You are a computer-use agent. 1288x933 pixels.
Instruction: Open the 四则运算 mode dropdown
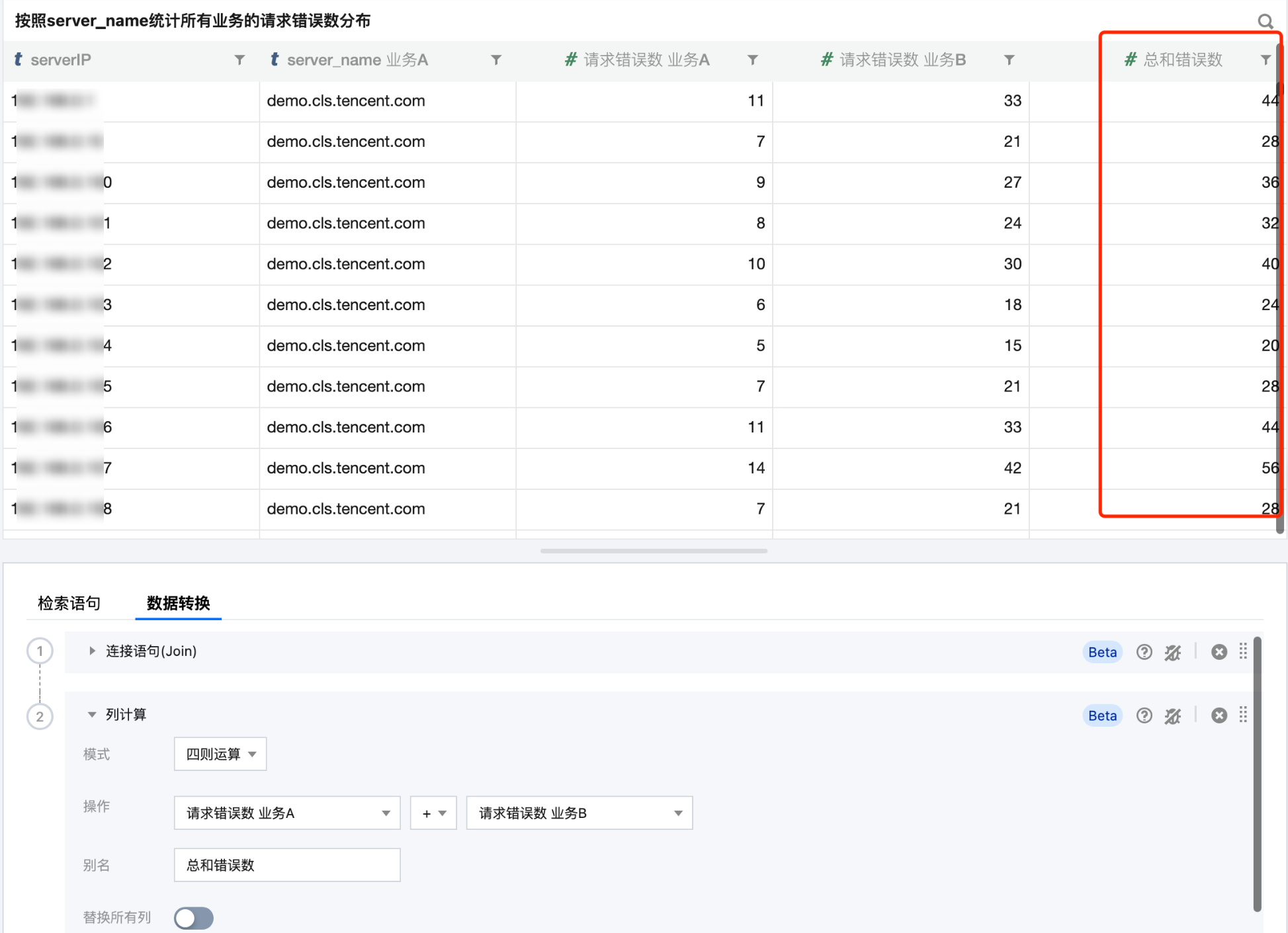220,754
